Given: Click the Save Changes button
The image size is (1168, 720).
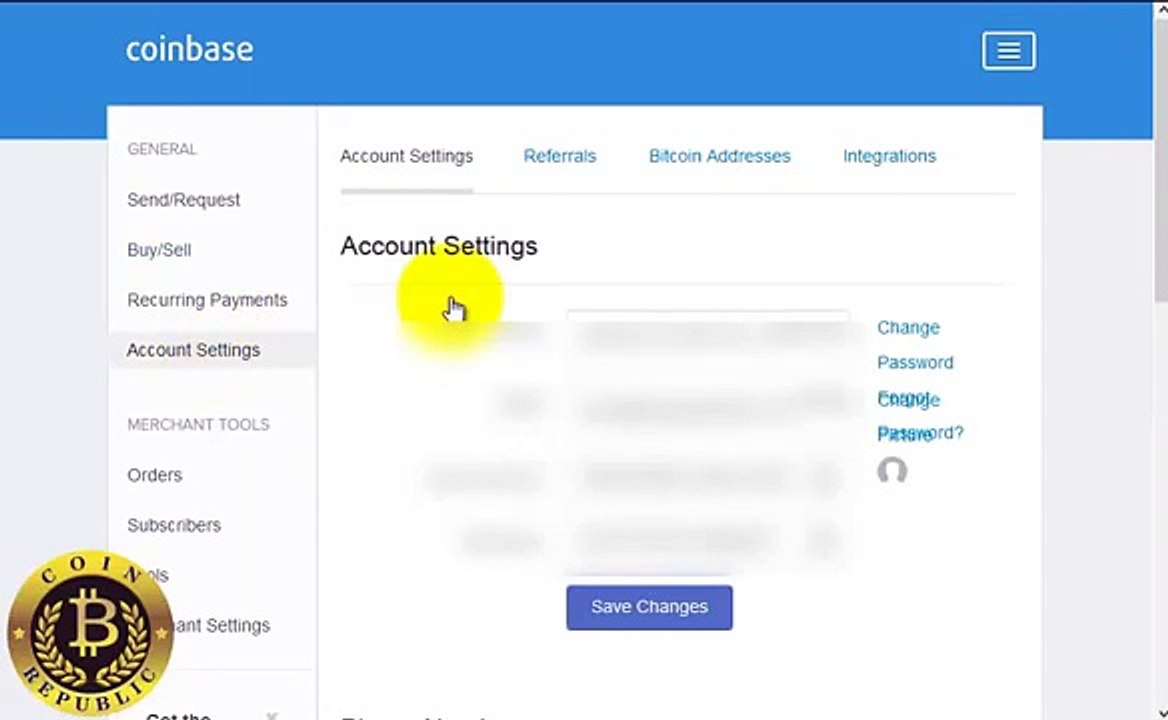Looking at the screenshot, I should [649, 608].
